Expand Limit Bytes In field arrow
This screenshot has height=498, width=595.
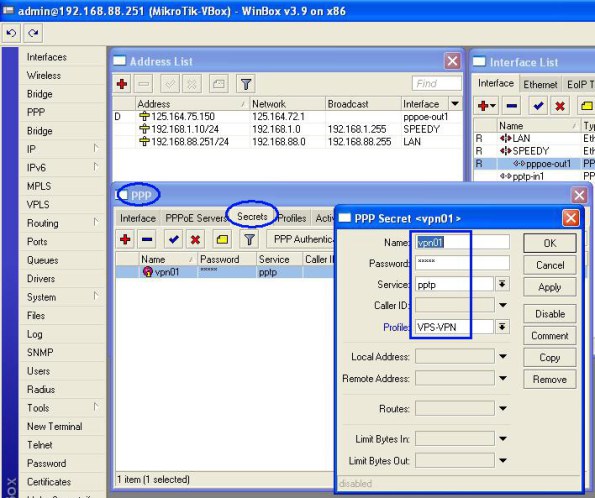[x=503, y=438]
